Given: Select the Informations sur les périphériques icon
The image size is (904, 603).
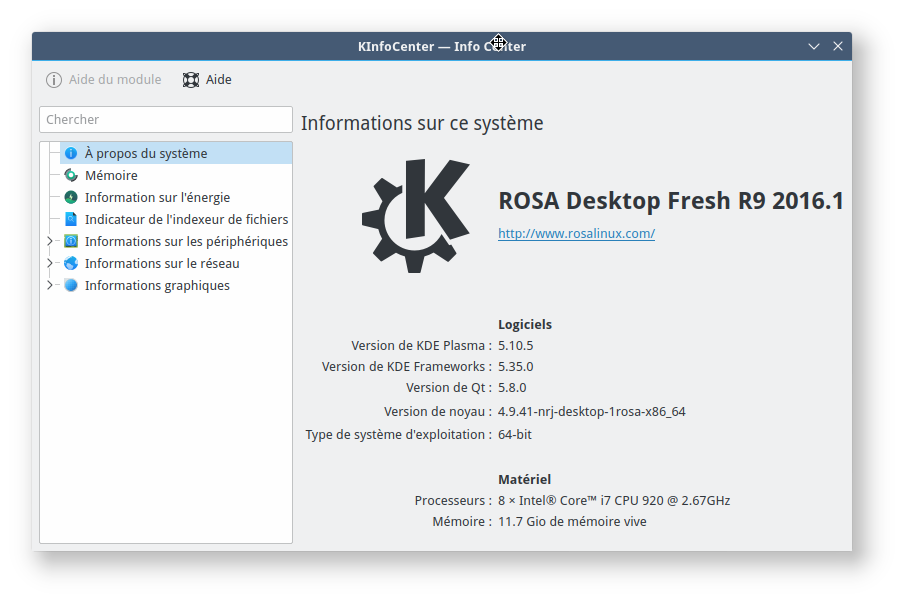Looking at the screenshot, I should 71,241.
